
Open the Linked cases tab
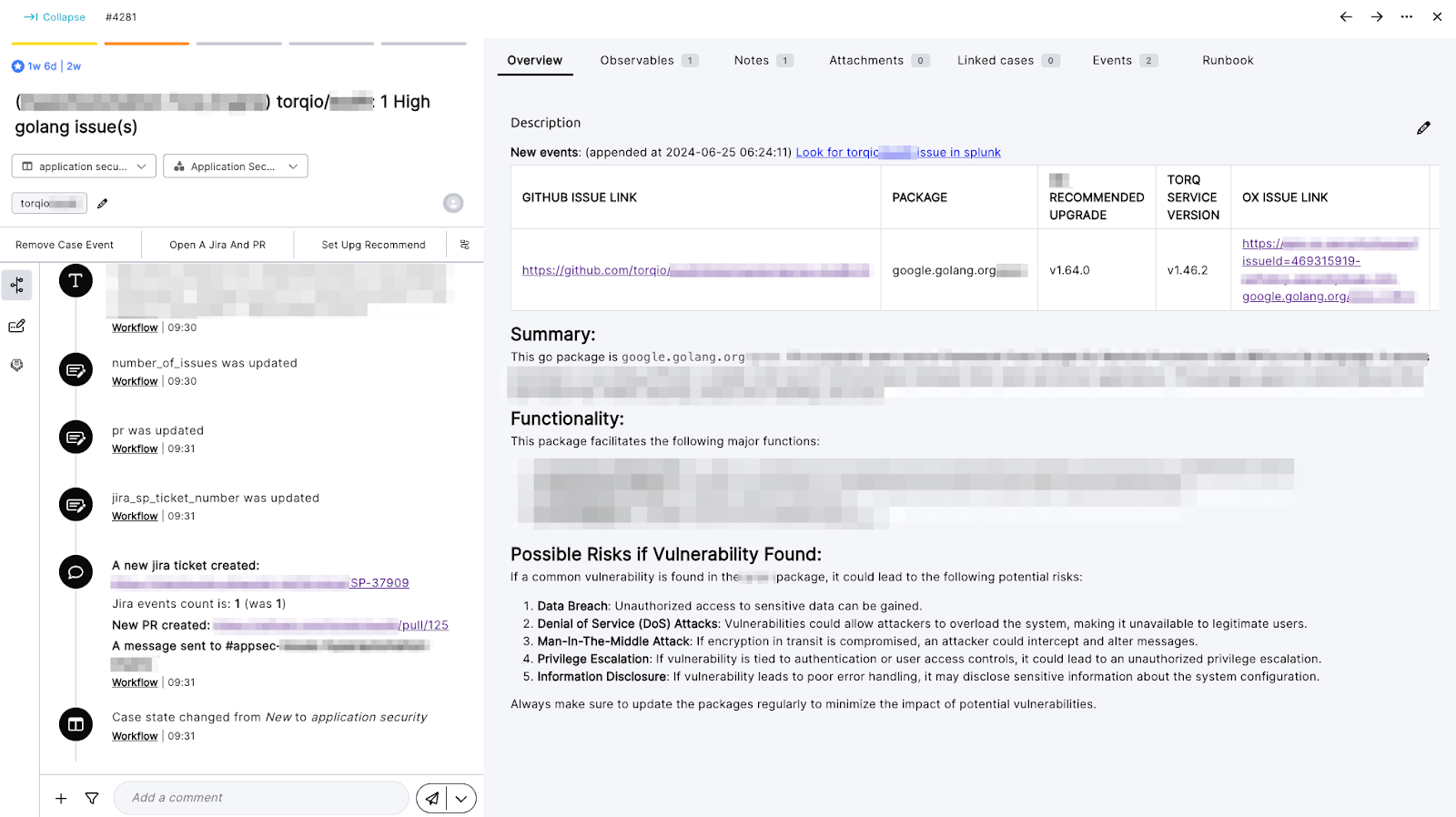click(1008, 61)
